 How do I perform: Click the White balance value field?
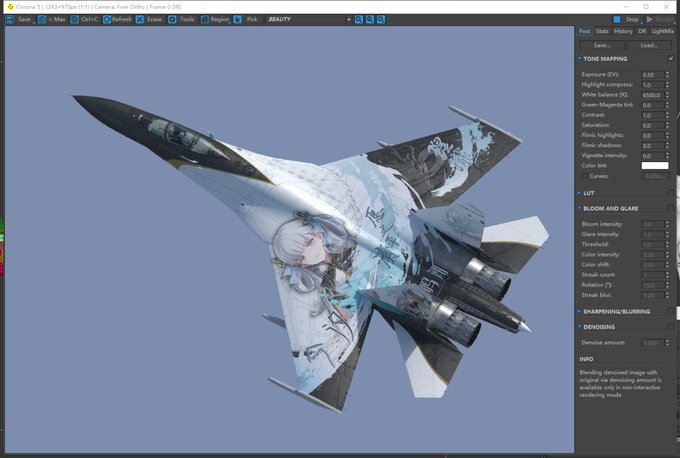(x=653, y=95)
